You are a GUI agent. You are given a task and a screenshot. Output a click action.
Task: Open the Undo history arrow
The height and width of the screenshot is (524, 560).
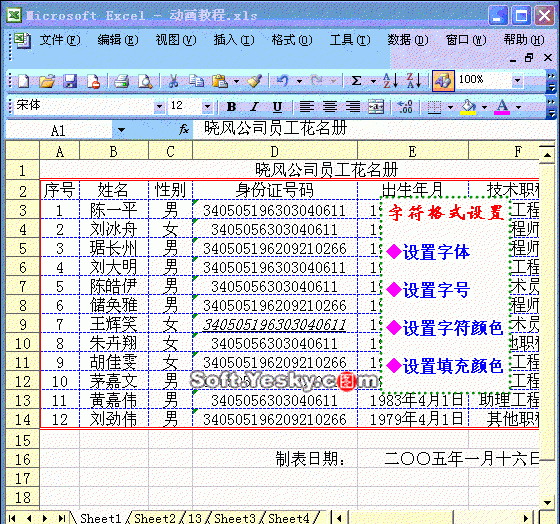(x=299, y=81)
